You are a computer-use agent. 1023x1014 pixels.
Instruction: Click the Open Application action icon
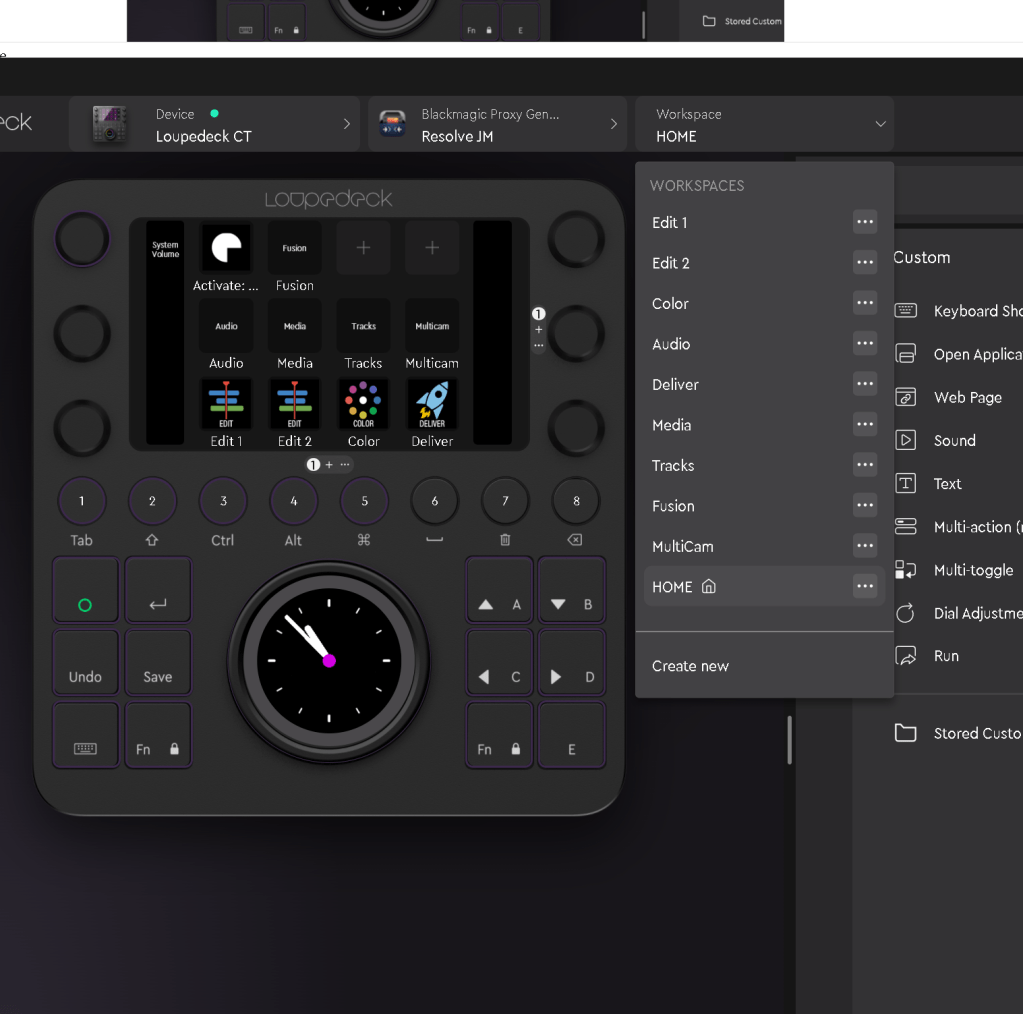(x=905, y=354)
